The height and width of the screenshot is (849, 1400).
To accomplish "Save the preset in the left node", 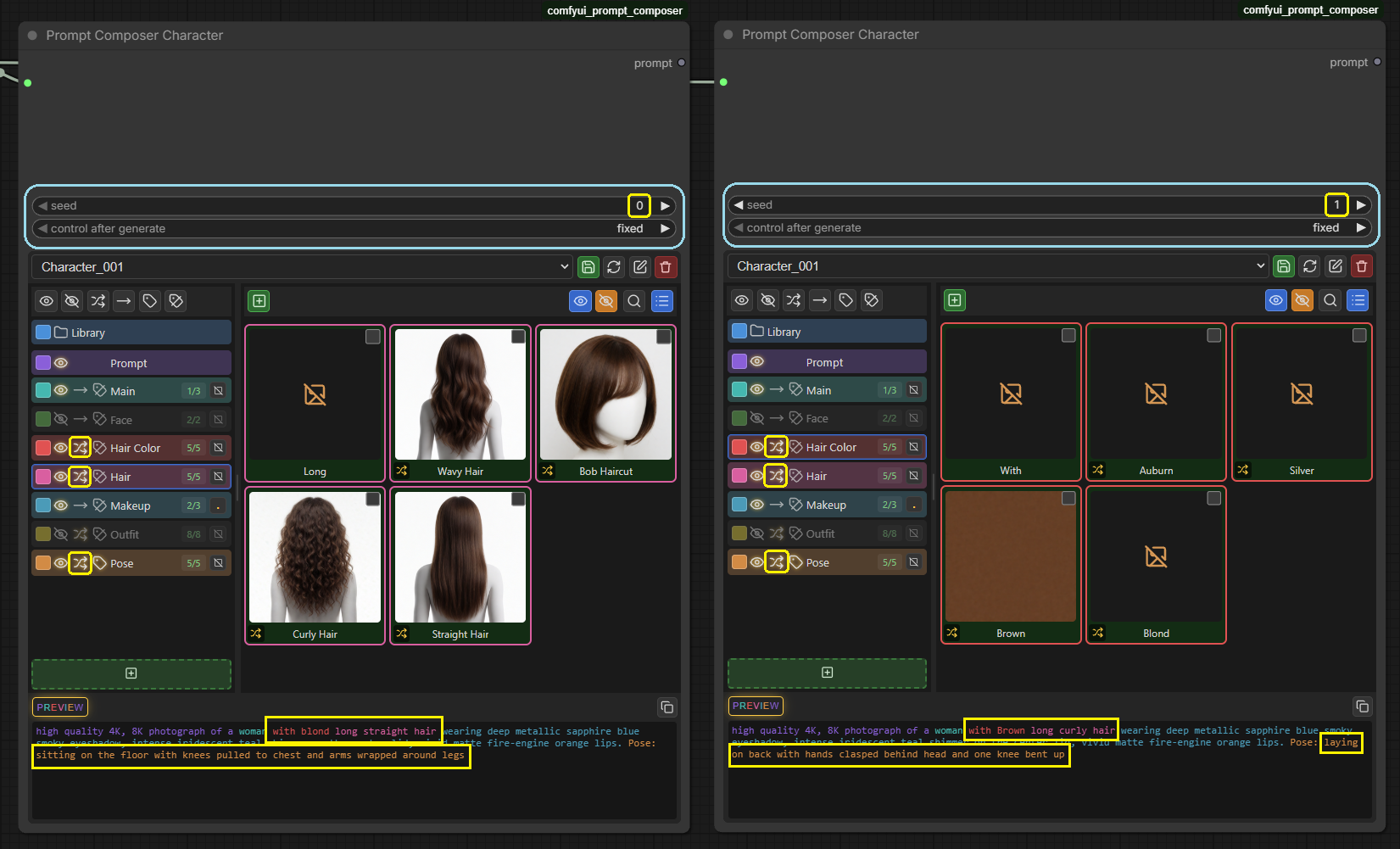I will pyautogui.click(x=588, y=267).
